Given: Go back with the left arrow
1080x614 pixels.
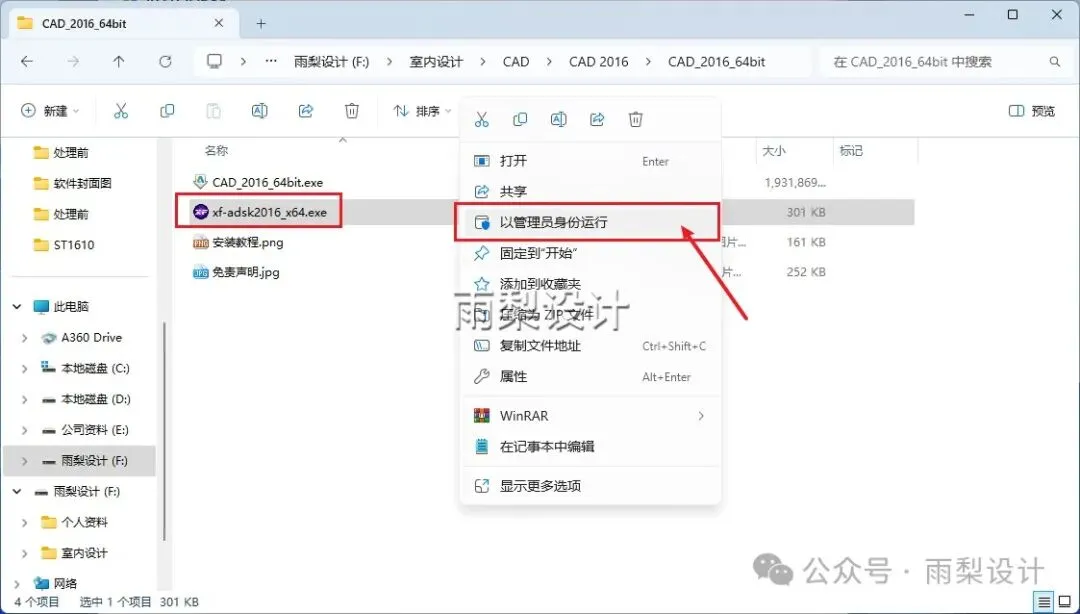Looking at the screenshot, I should tap(27, 61).
